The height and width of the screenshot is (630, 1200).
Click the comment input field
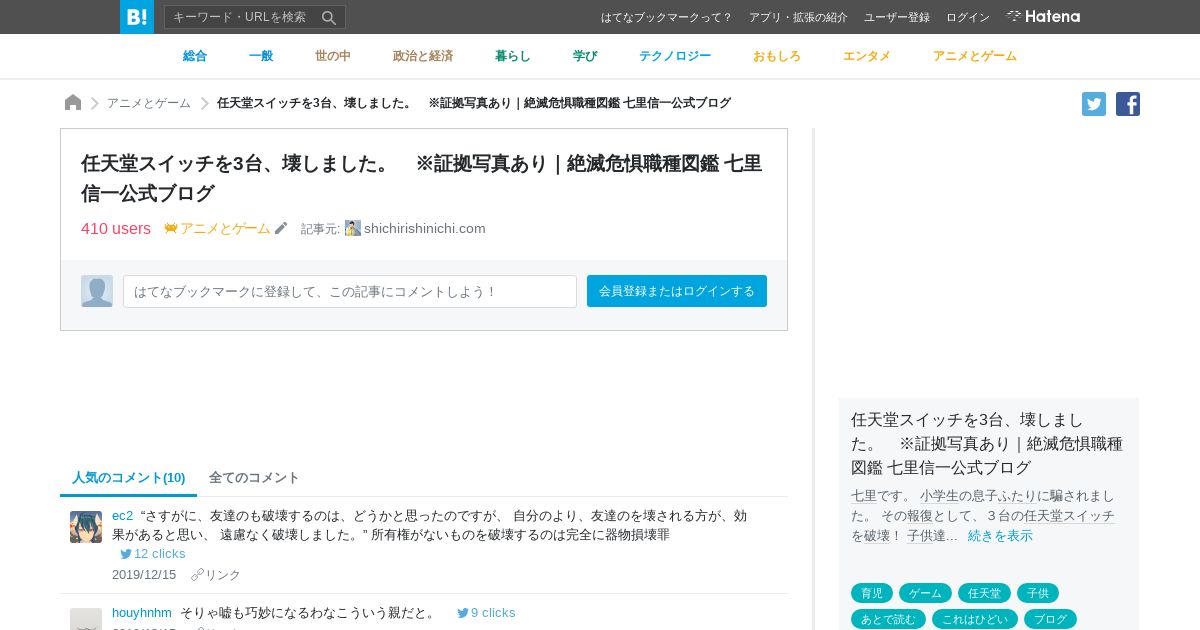click(350, 291)
